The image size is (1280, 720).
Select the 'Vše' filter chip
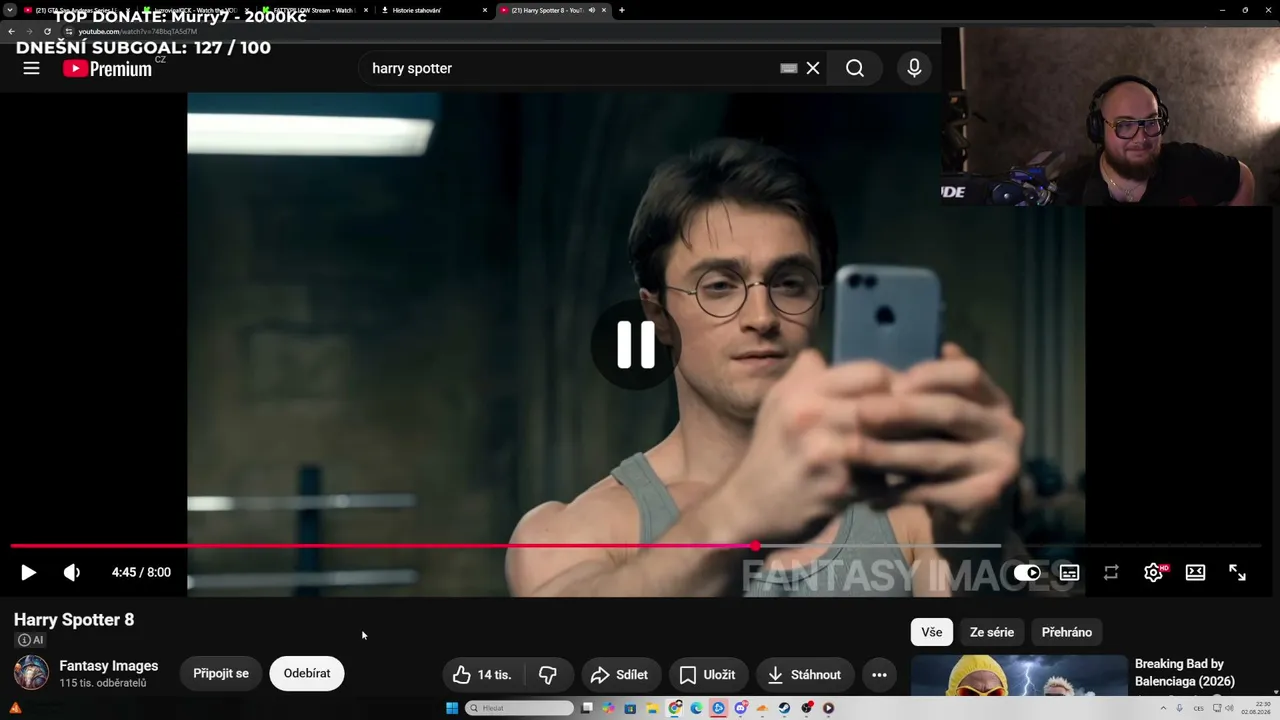(x=932, y=632)
